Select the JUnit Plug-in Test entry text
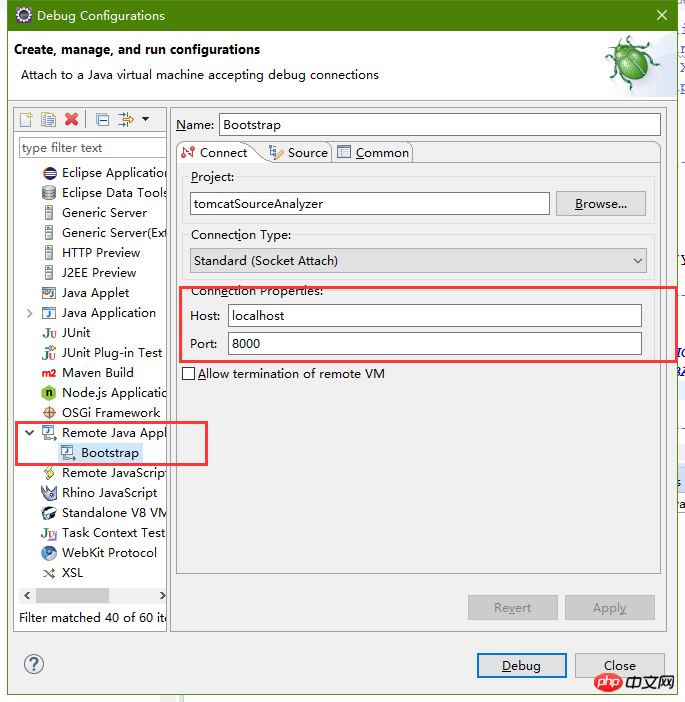The width and height of the screenshot is (685, 702). click(112, 353)
